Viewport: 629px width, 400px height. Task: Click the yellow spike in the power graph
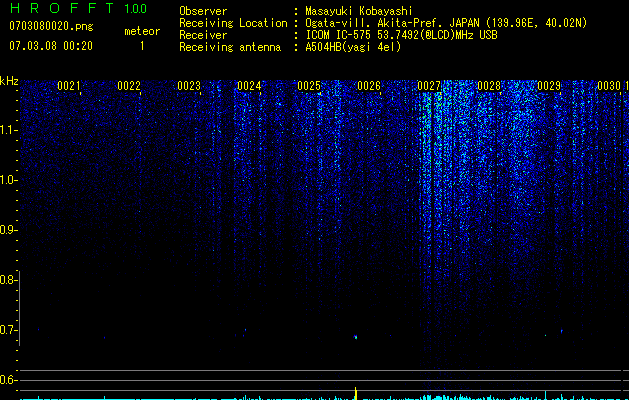(356, 393)
